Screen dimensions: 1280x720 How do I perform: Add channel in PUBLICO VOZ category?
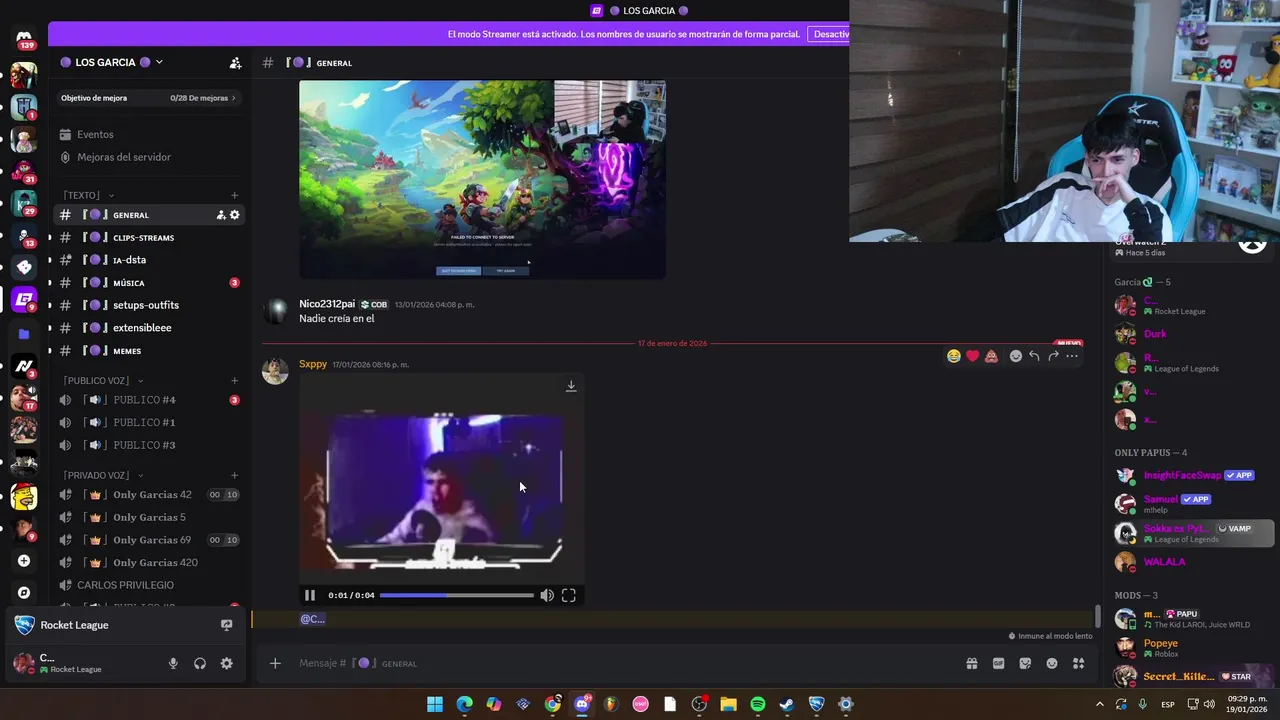[x=234, y=380]
